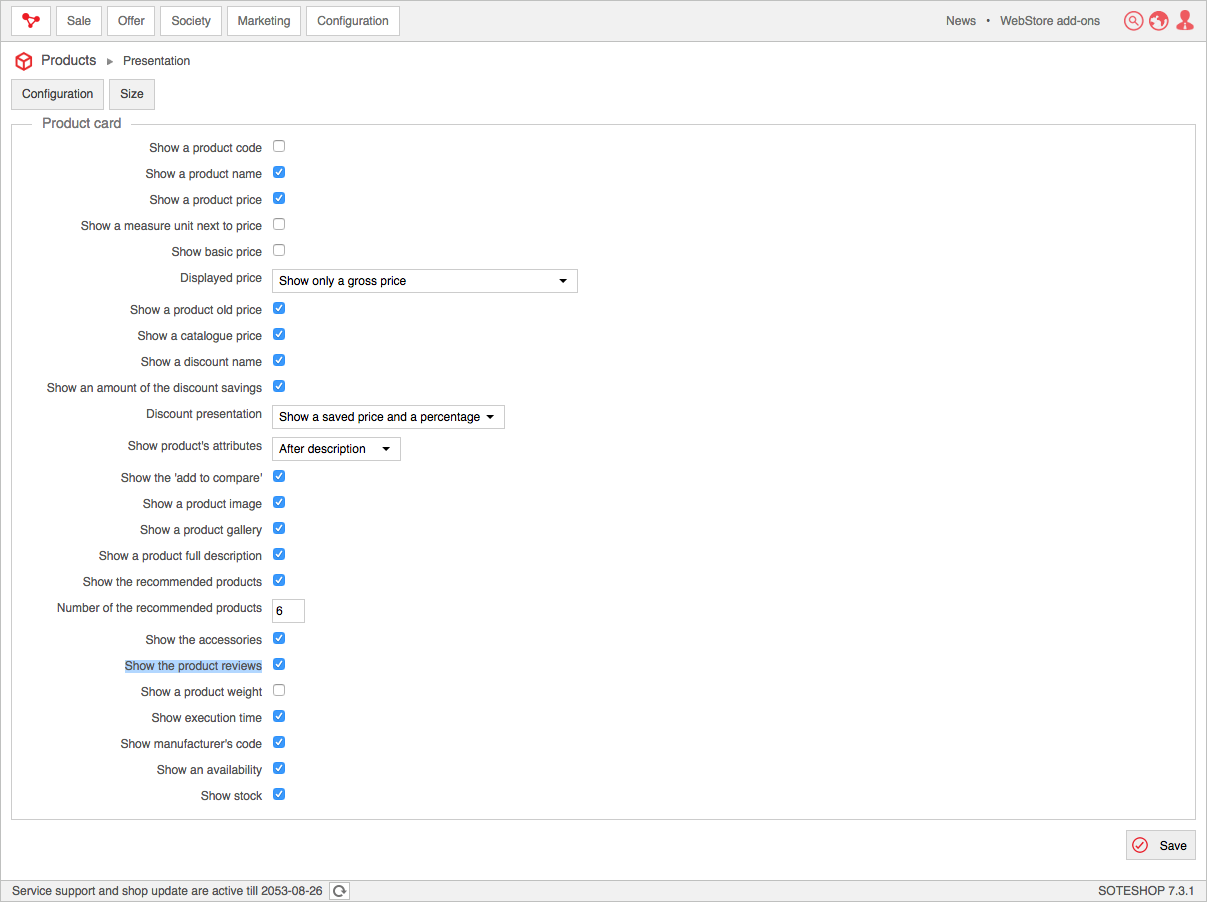Toggle Show the 'add to compare' checkbox
Viewport: 1207px width, 902px height.
[x=279, y=476]
